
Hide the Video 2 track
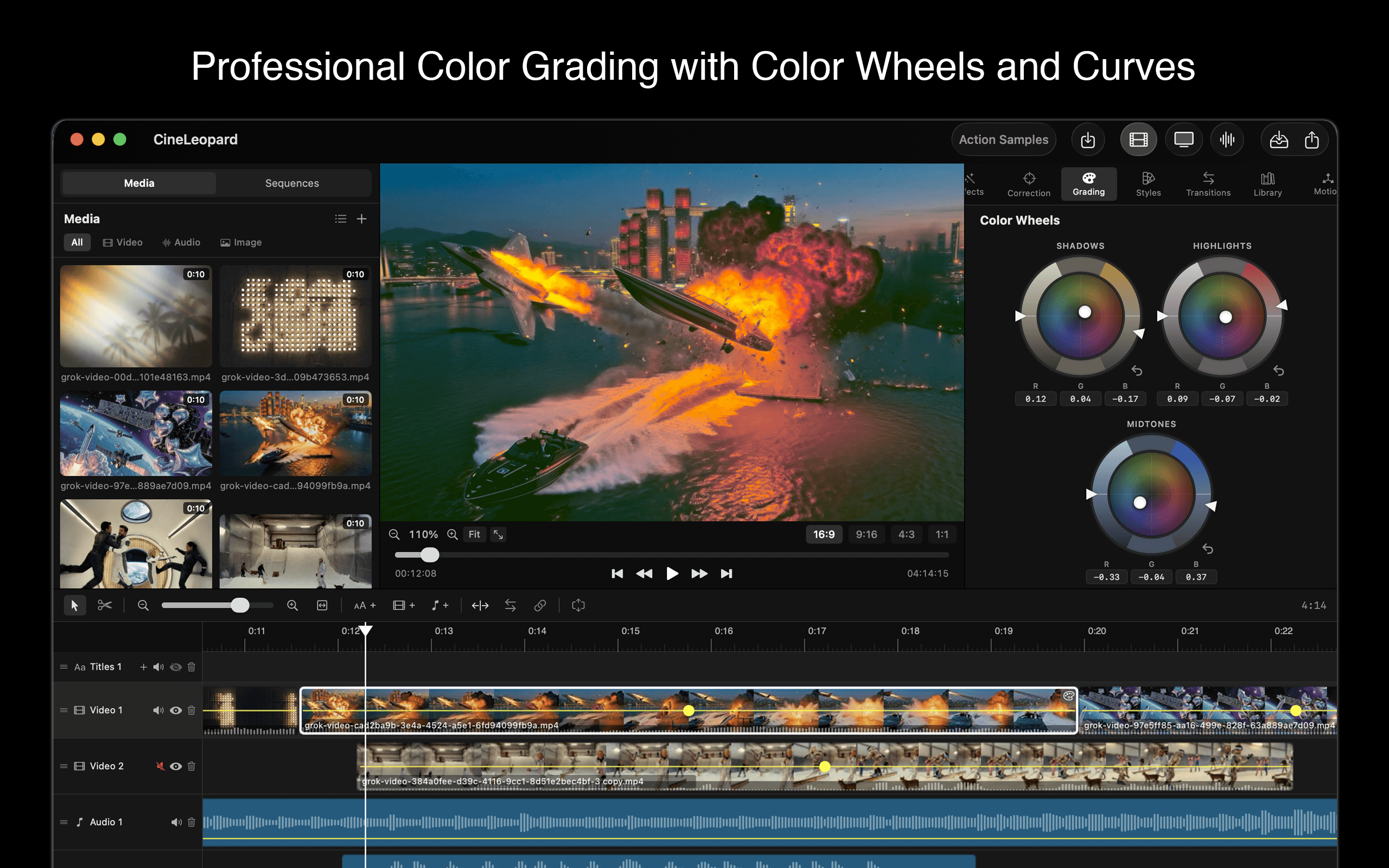[x=176, y=766]
